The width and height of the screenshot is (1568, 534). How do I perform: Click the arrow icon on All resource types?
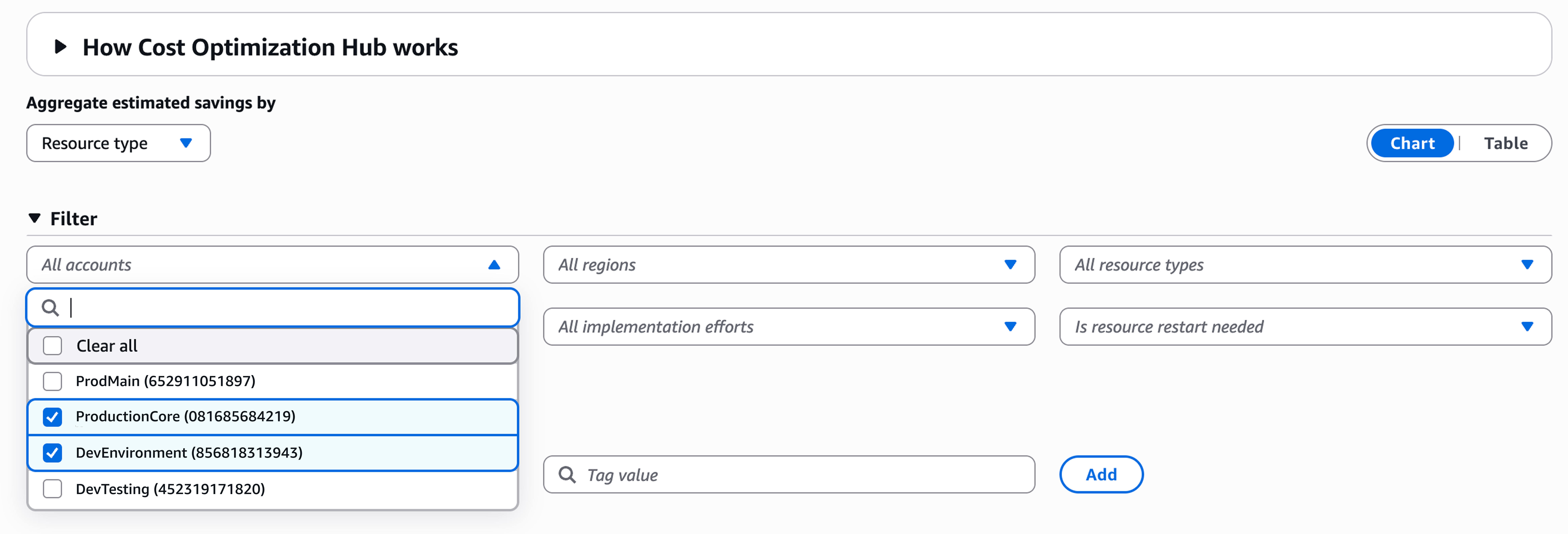(1527, 265)
